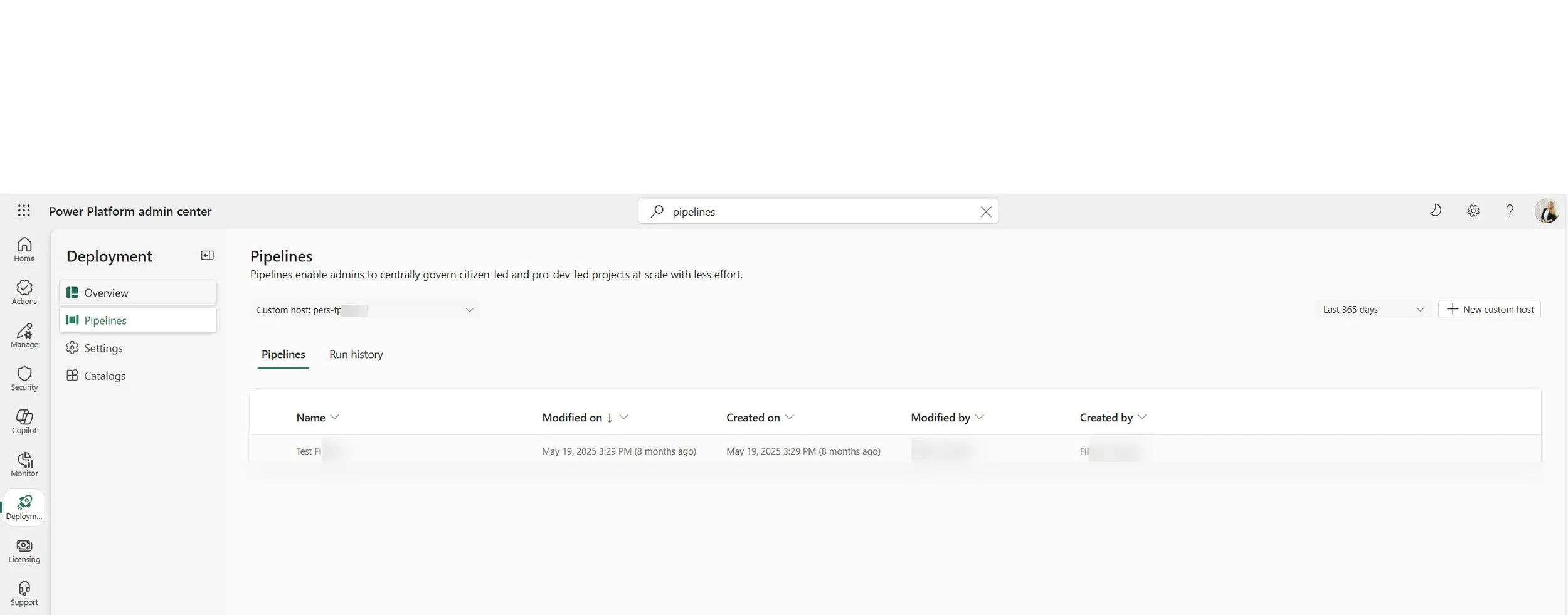1568x615 pixels.
Task: Open Overview in Deployment menu
Action: pyautogui.click(x=138, y=293)
